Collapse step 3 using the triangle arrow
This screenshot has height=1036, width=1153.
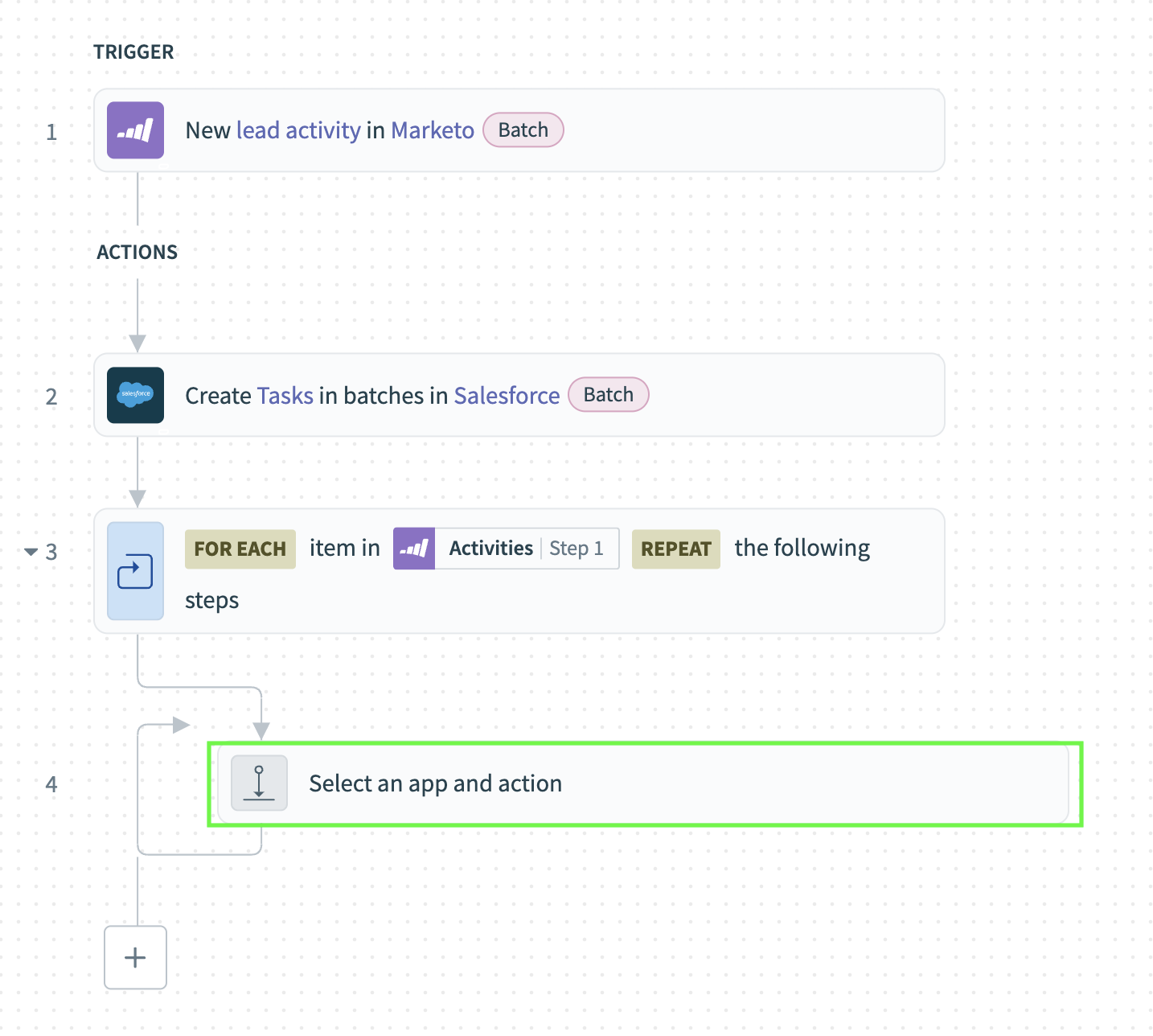31,552
